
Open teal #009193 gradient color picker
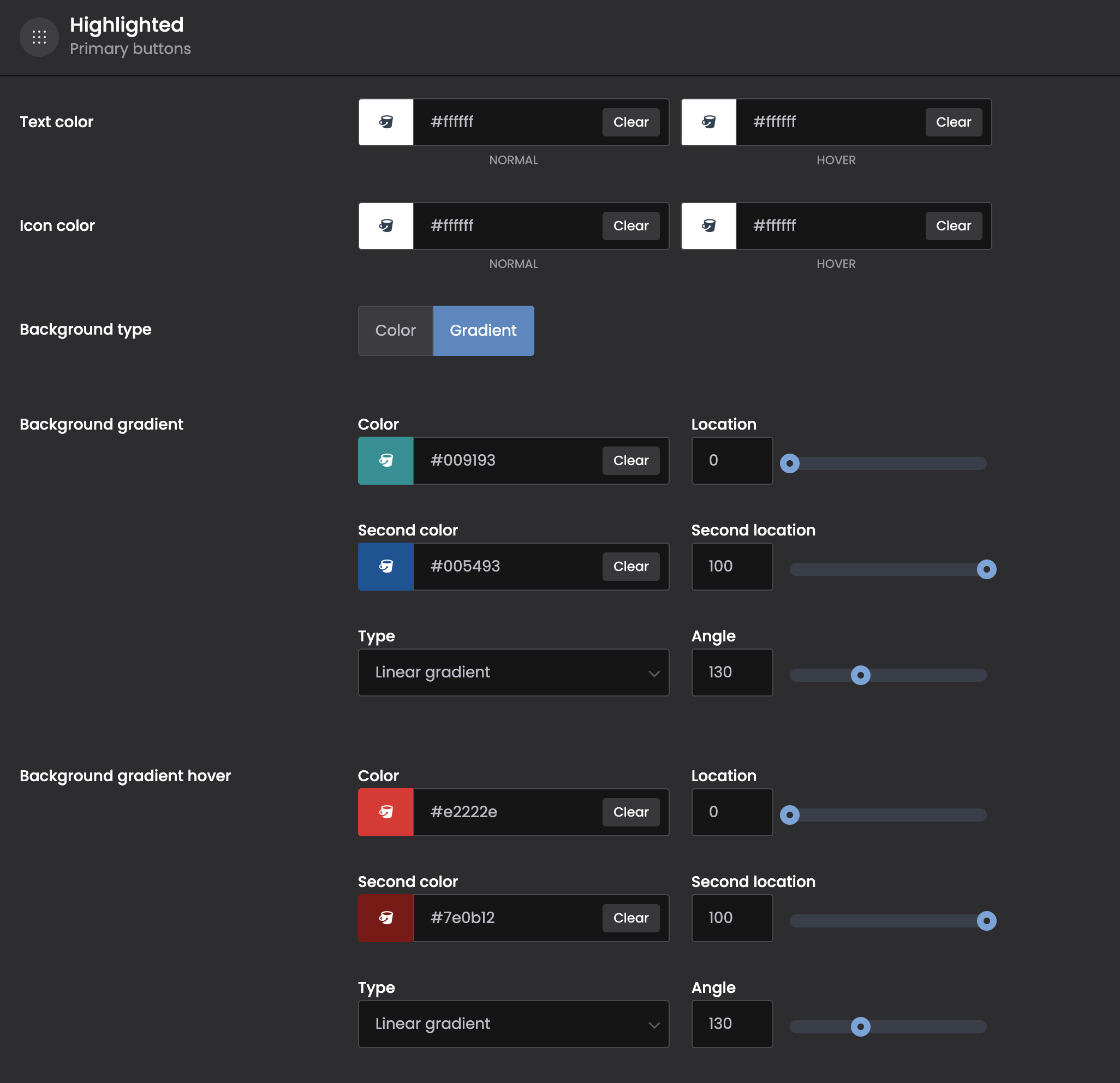pyautogui.click(x=386, y=461)
